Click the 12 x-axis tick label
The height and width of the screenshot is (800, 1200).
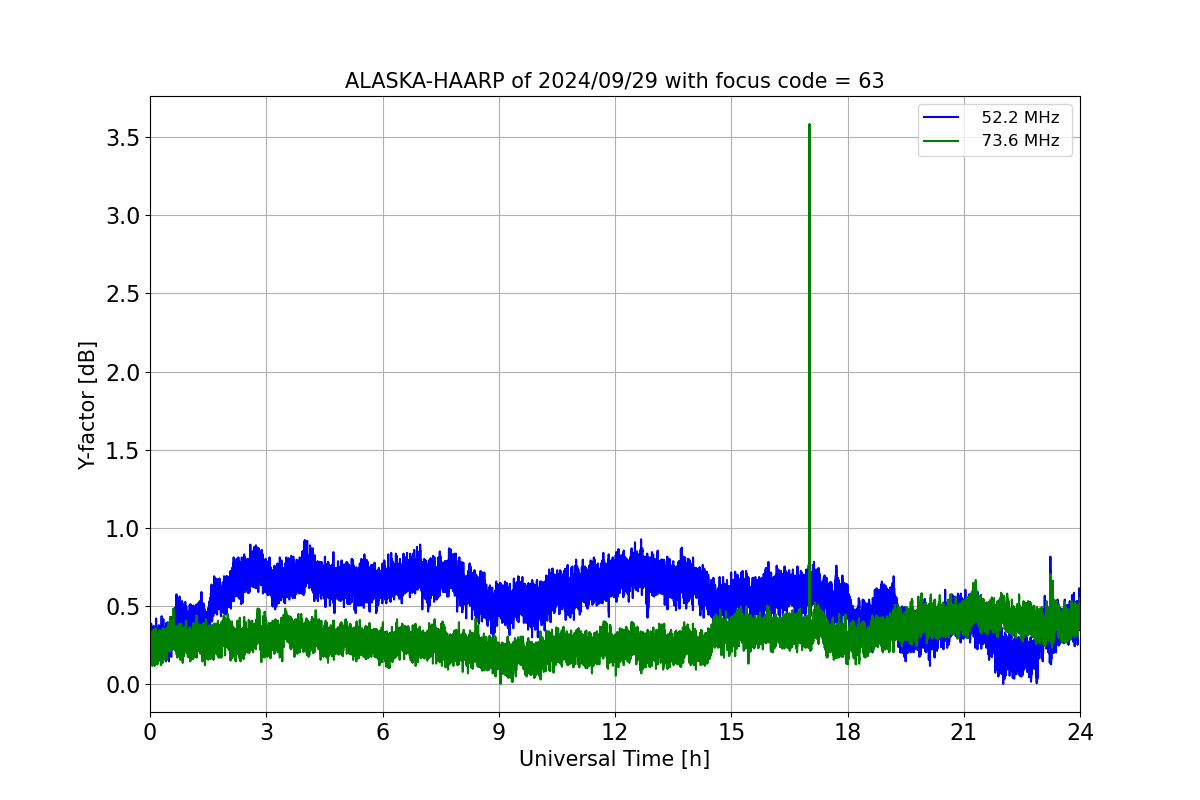pyautogui.click(x=615, y=732)
